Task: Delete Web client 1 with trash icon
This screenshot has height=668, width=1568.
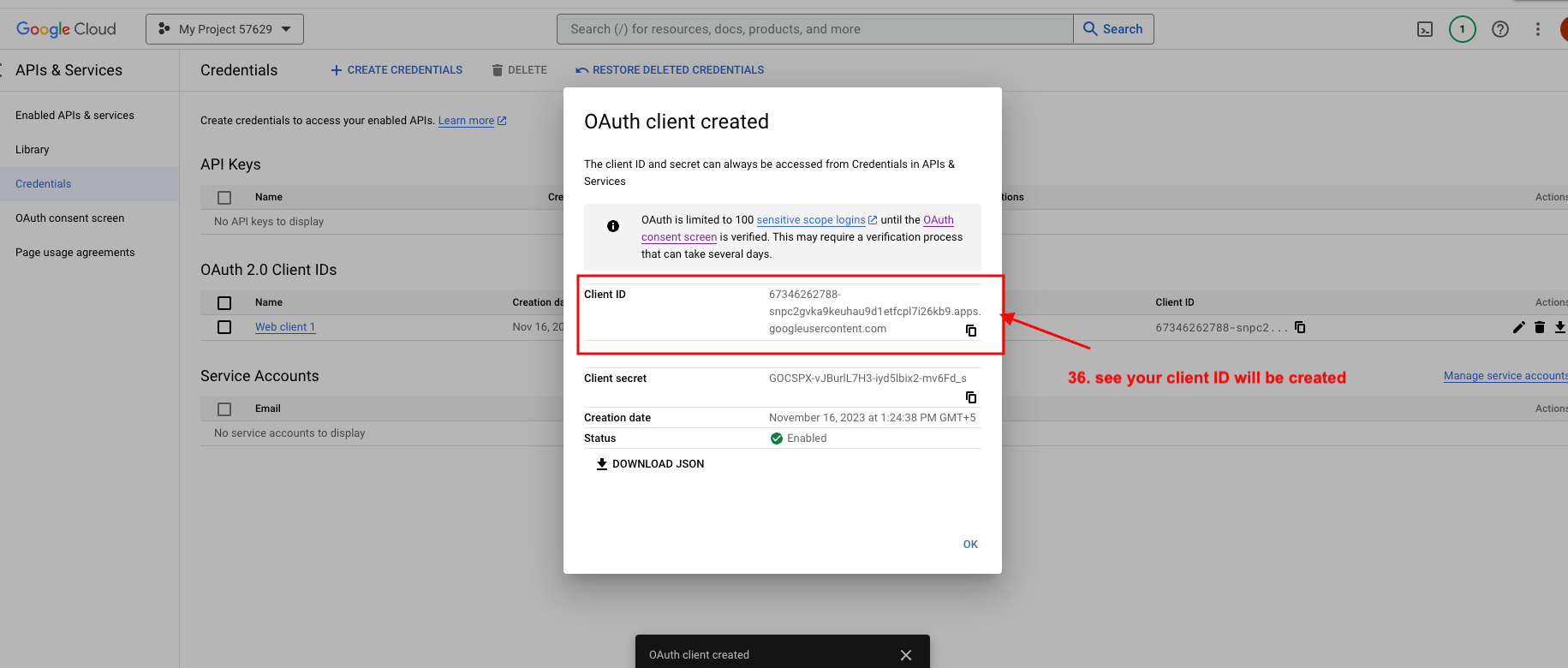Action: 1540,327
